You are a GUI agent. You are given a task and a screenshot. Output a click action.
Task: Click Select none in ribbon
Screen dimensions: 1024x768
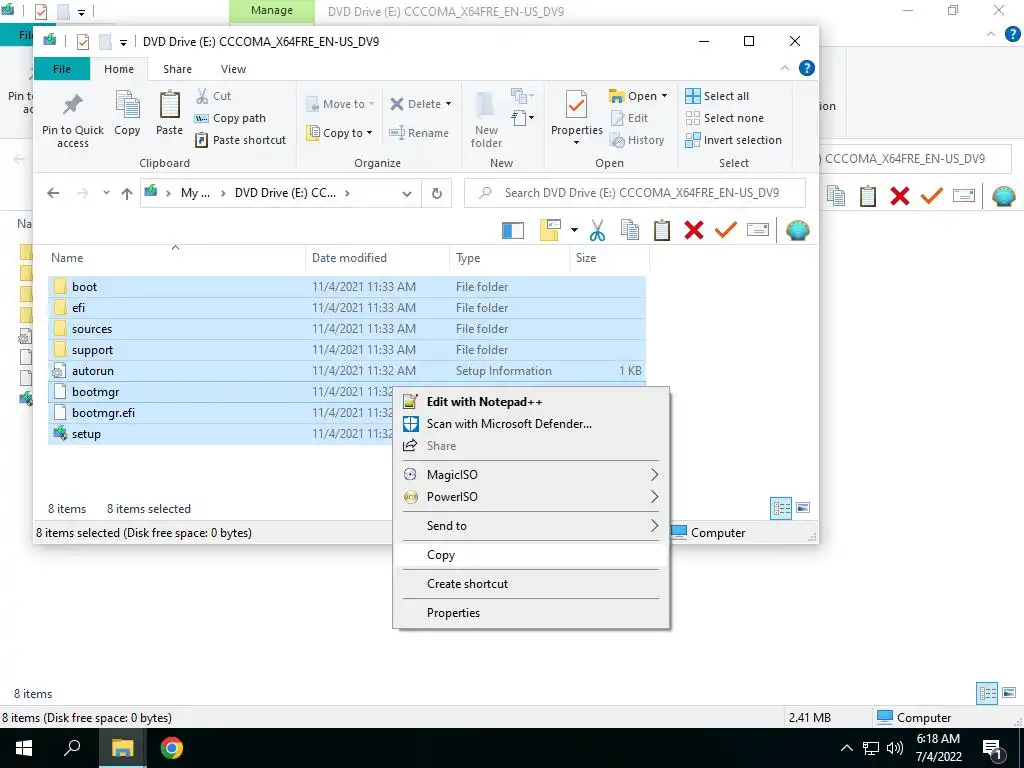click(x=725, y=118)
